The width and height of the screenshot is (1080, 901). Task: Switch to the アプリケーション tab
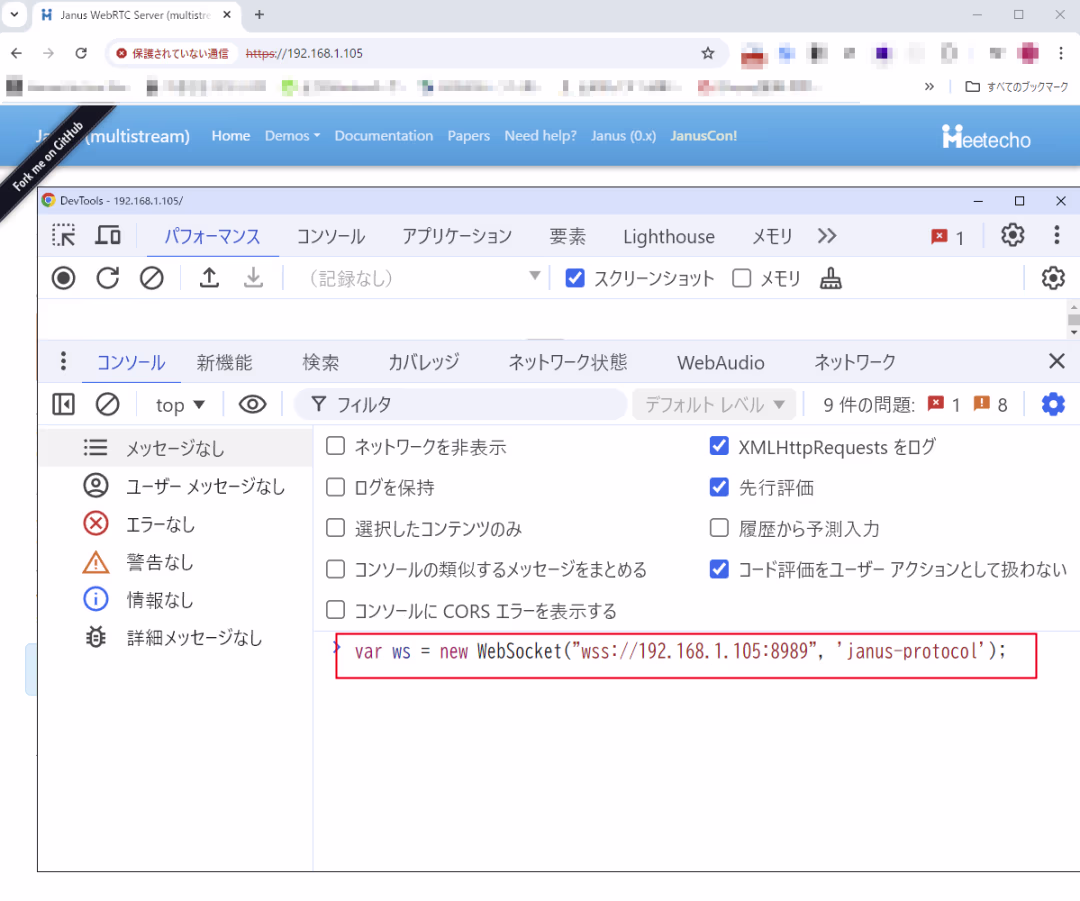pyautogui.click(x=457, y=236)
